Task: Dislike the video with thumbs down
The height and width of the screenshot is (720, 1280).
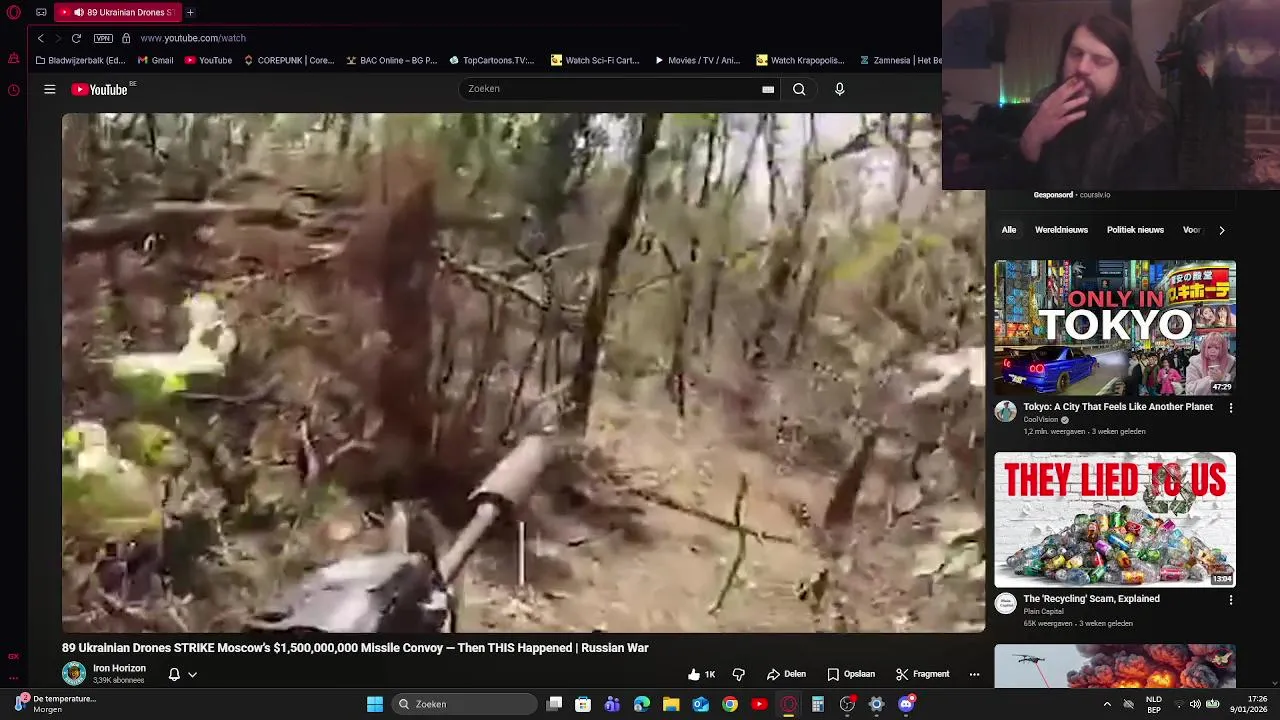Action: click(x=738, y=674)
